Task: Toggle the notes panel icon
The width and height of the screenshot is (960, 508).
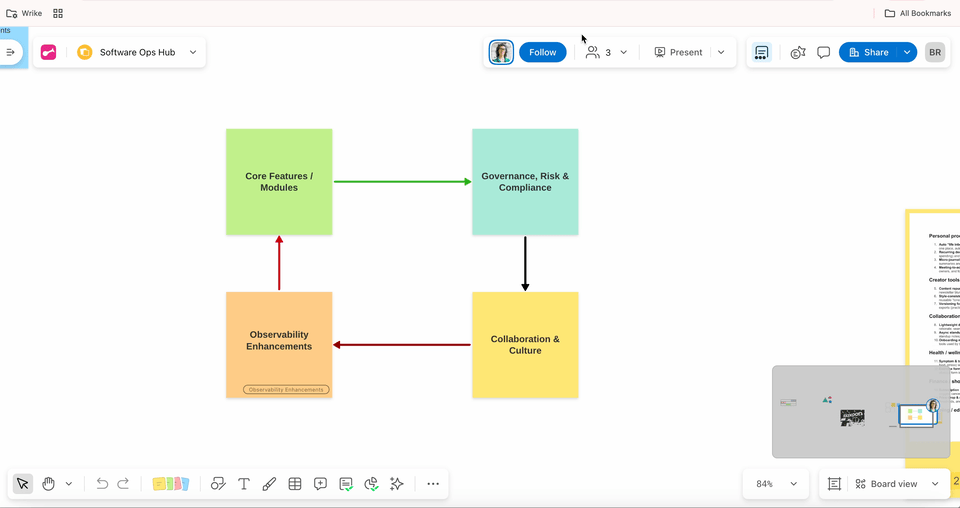Action: pos(761,53)
